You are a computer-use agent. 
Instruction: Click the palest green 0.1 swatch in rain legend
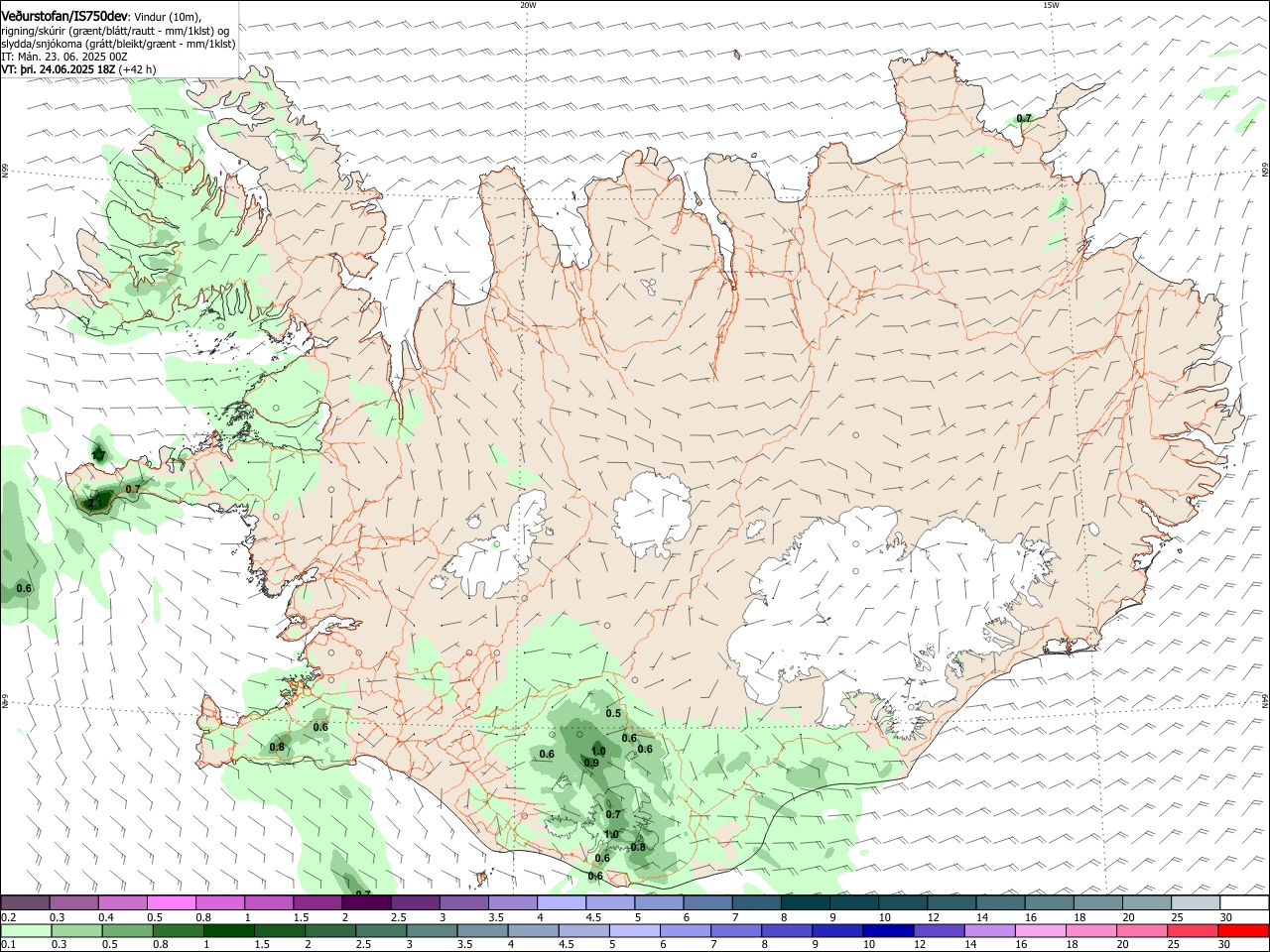[26, 931]
